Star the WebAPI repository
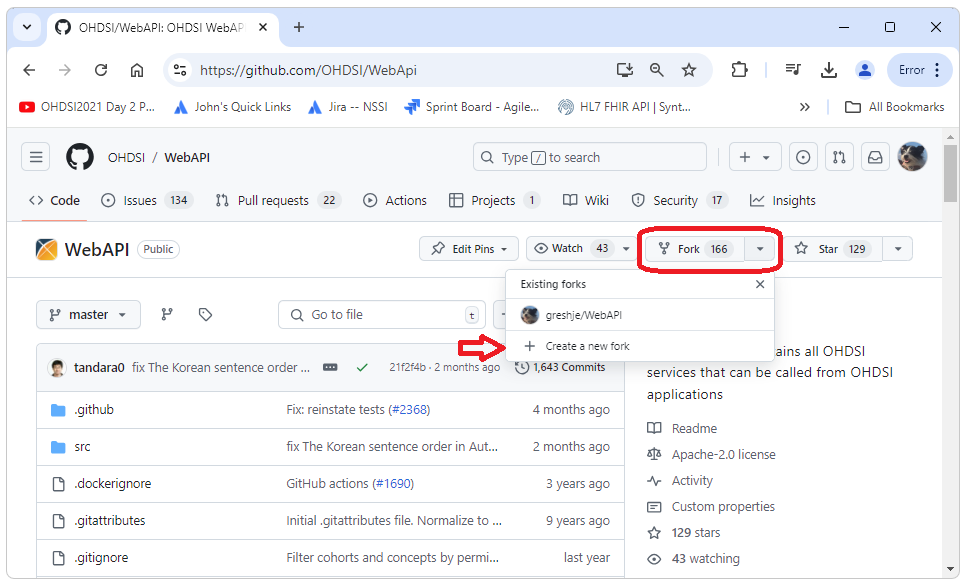The image size is (966, 584). [833, 249]
